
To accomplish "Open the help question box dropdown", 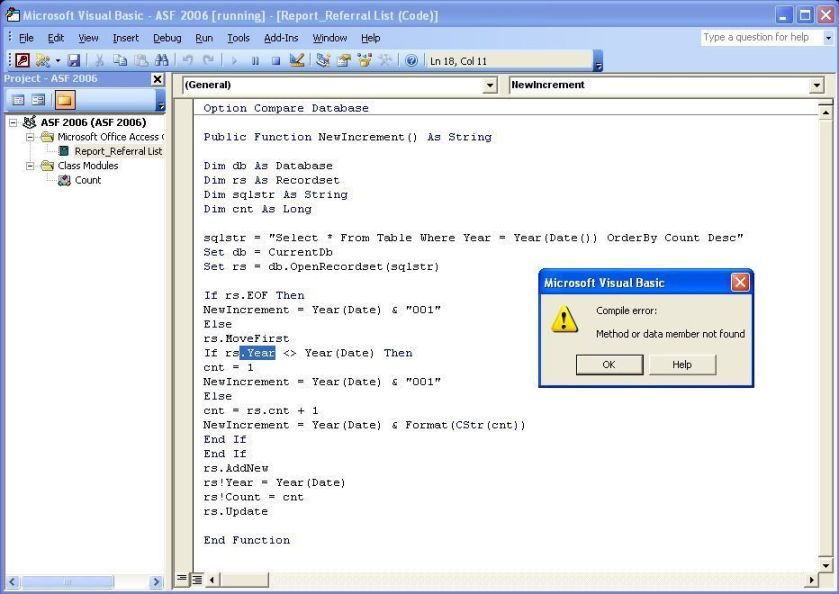I will coord(828,38).
